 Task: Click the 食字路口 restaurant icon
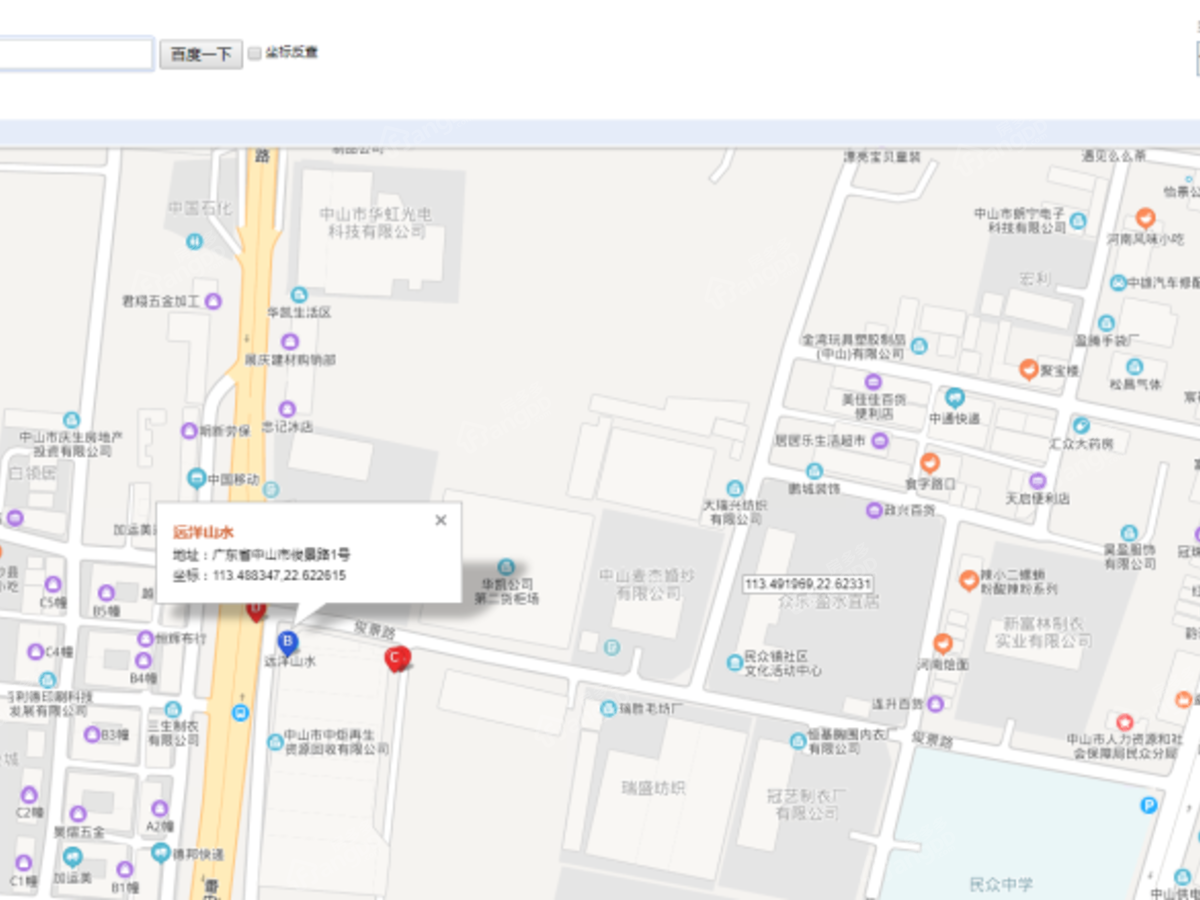coord(929,463)
